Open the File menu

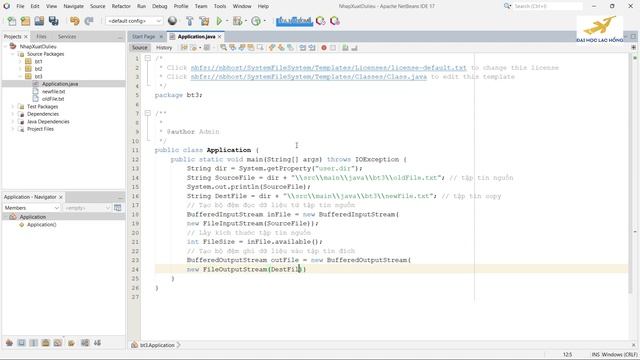[20, 6]
